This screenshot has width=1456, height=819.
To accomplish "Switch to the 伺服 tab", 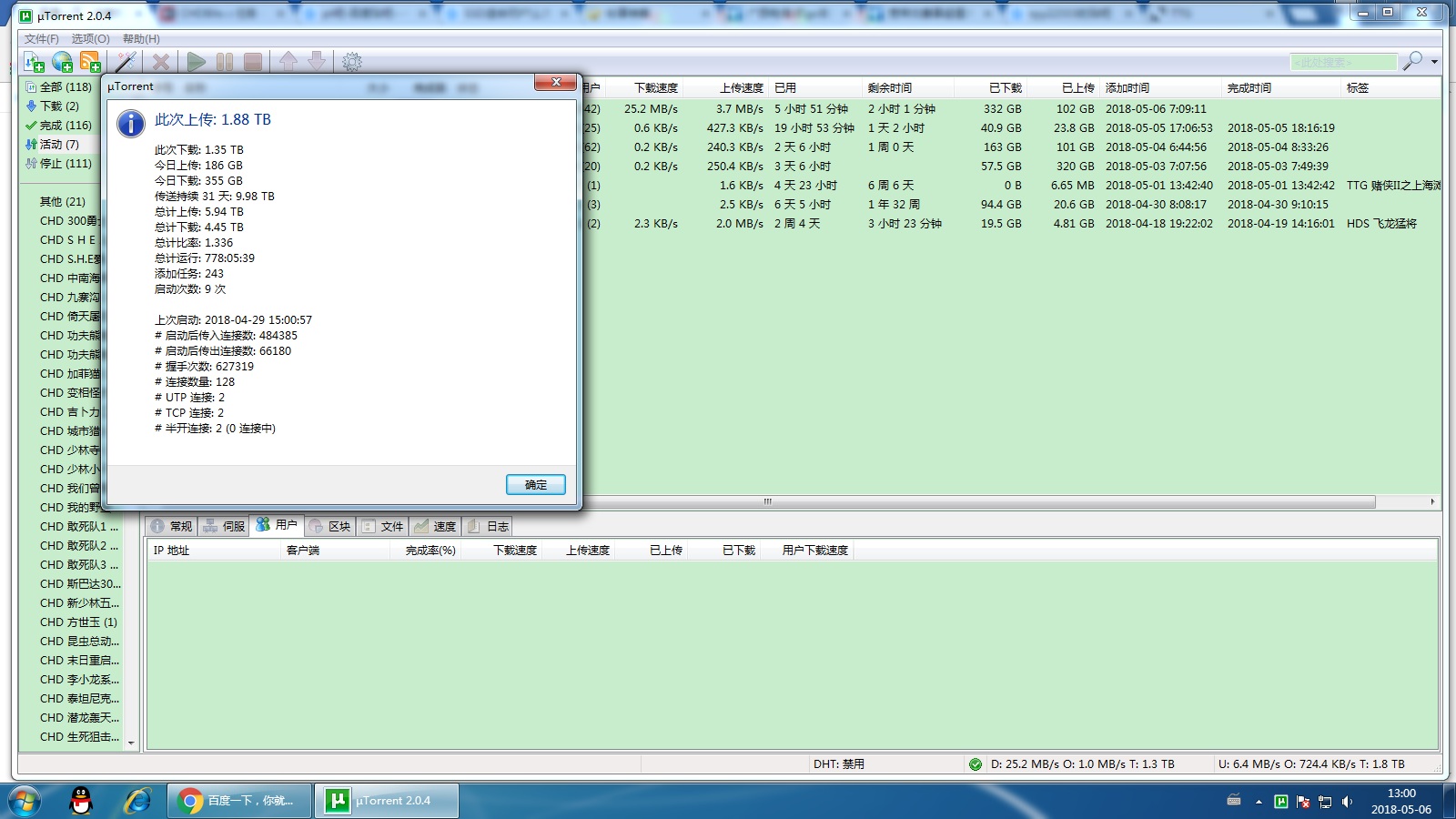I will pyautogui.click(x=225, y=526).
